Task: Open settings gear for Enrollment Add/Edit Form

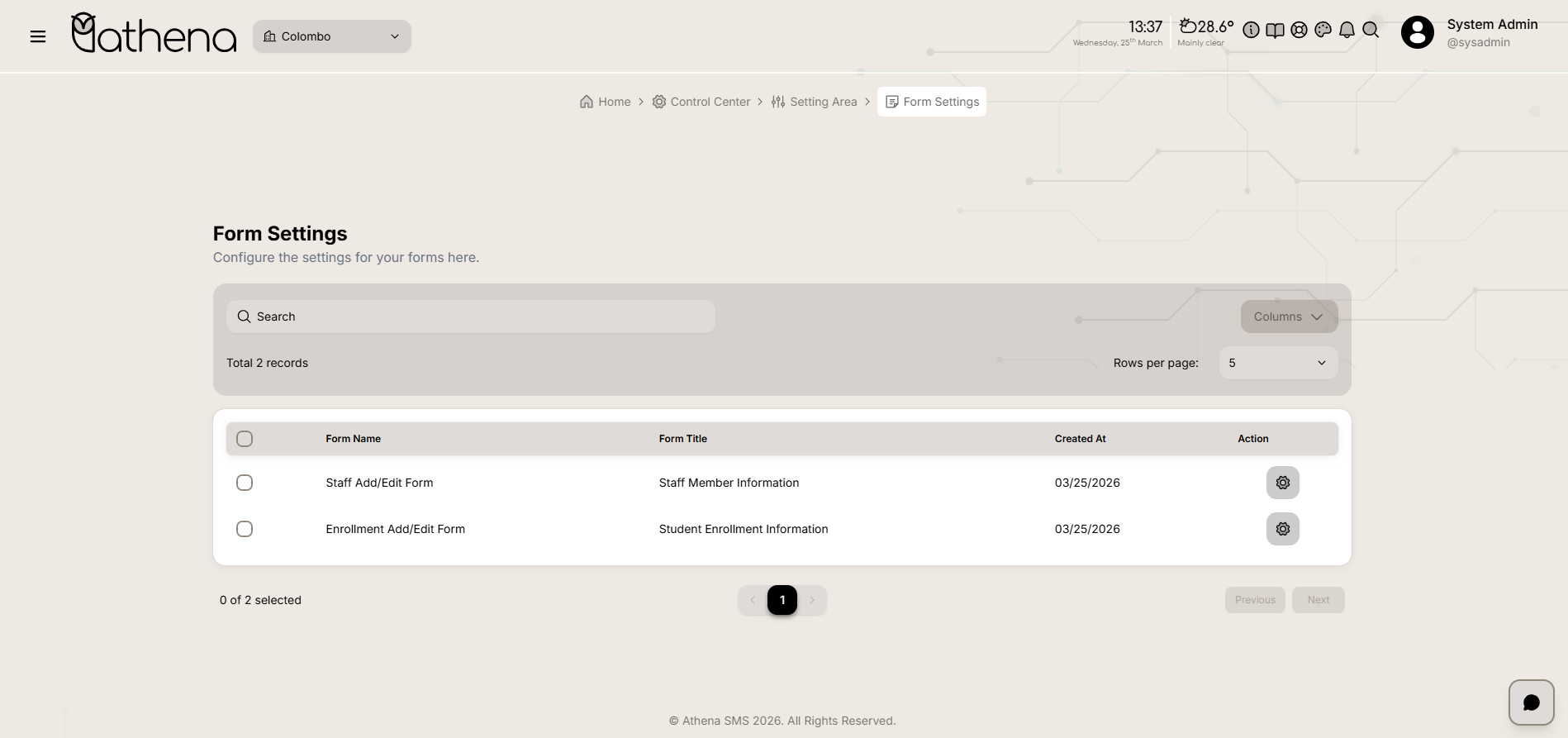Action: (1282, 529)
